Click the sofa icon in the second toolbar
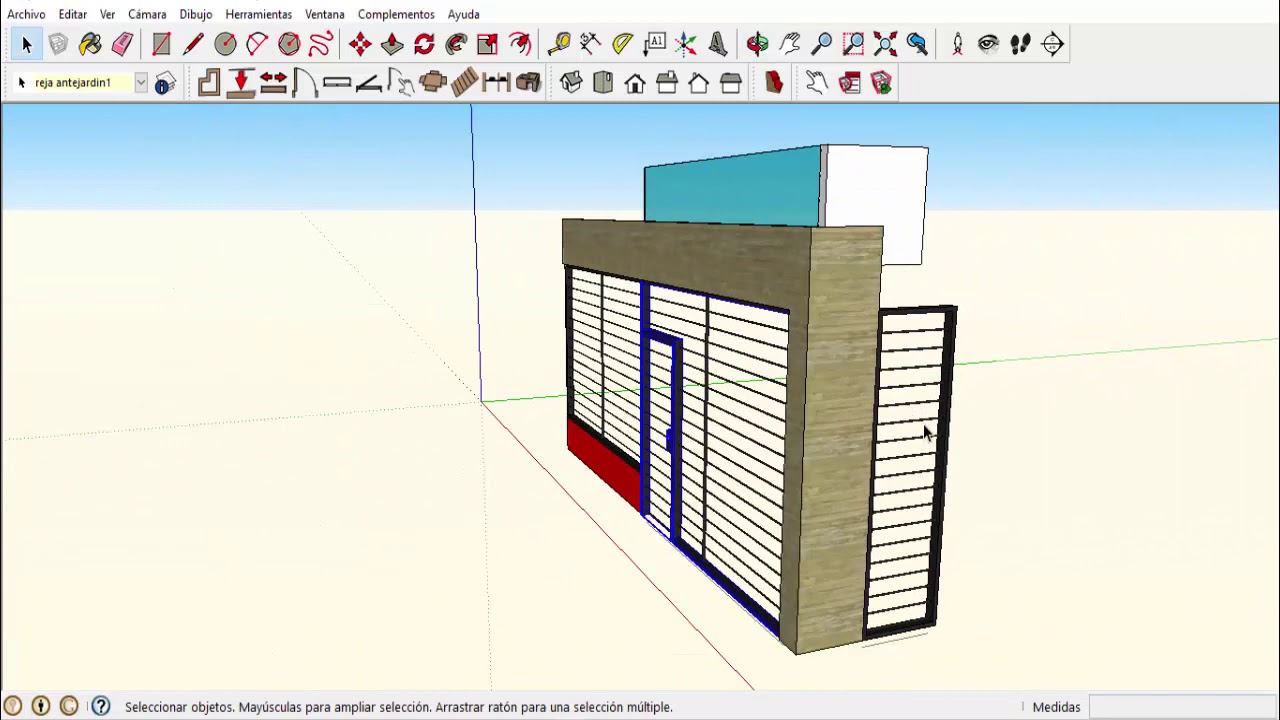The height and width of the screenshot is (720, 1280). pyautogui.click(x=529, y=83)
